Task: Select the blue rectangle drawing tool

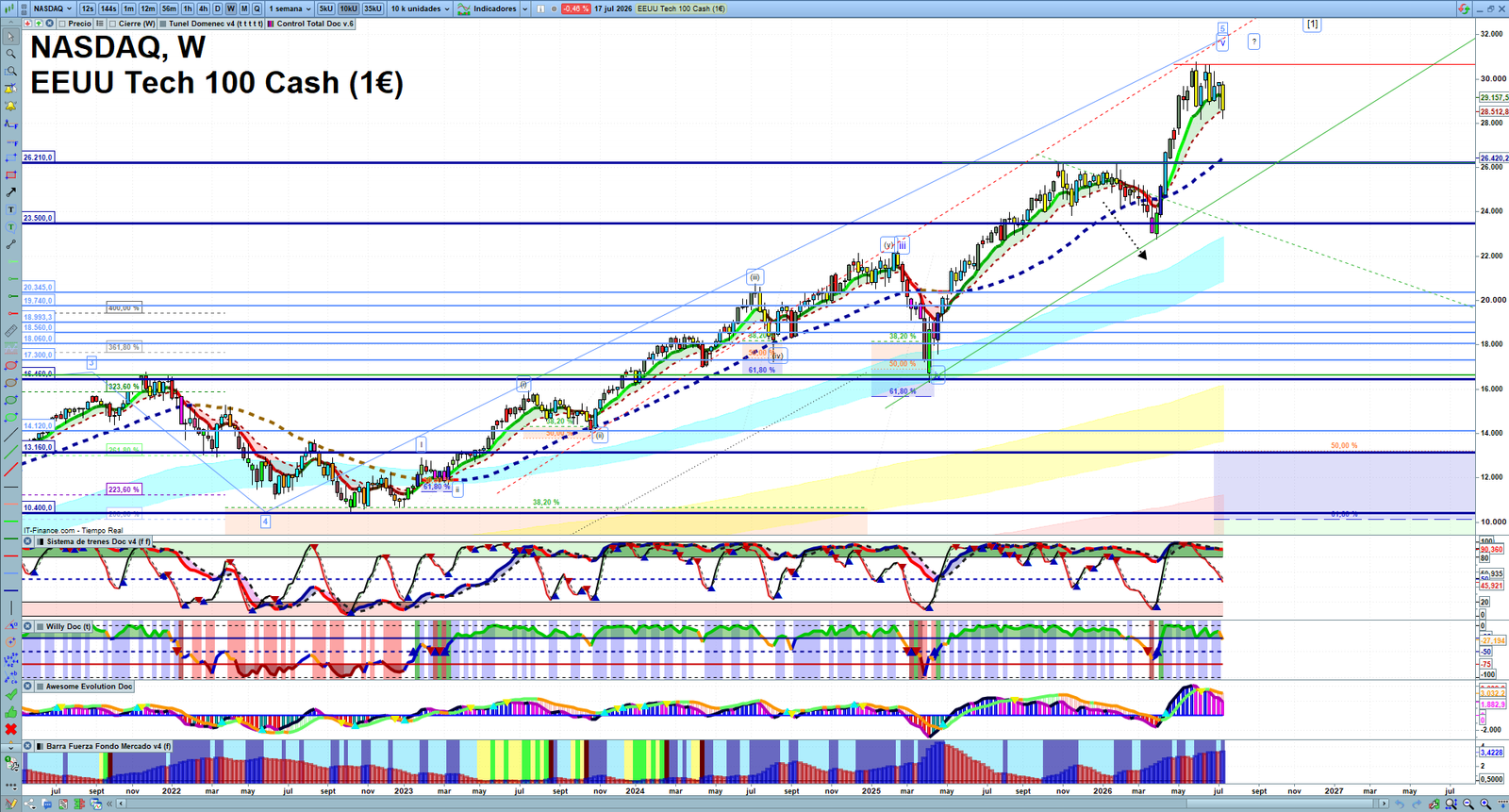Action: coord(10,157)
